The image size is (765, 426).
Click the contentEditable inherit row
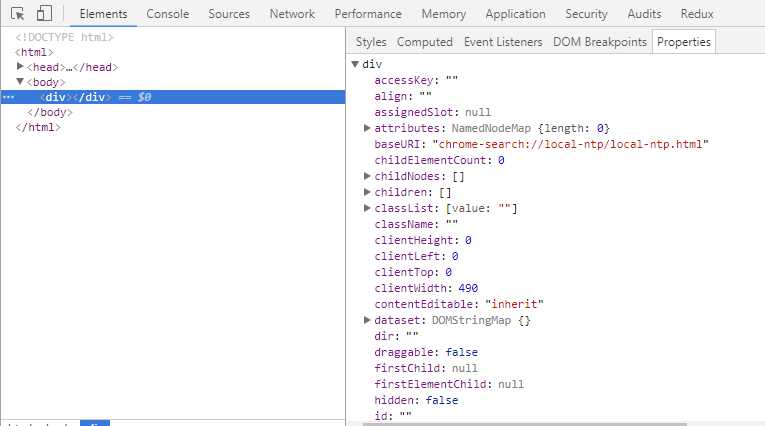click(459, 304)
